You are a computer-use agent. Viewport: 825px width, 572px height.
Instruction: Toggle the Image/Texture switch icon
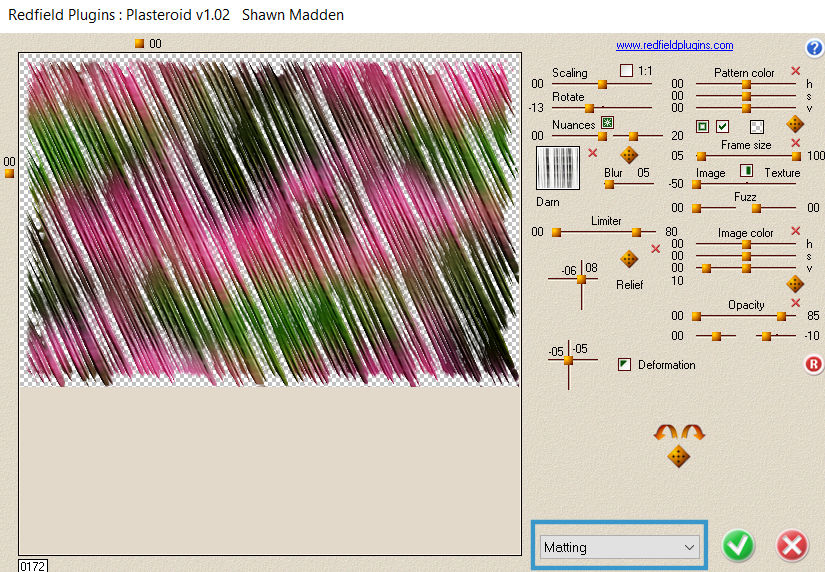pos(746,170)
